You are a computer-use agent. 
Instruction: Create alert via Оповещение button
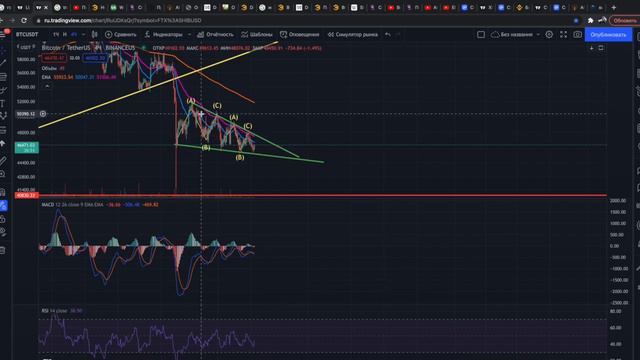click(300, 35)
